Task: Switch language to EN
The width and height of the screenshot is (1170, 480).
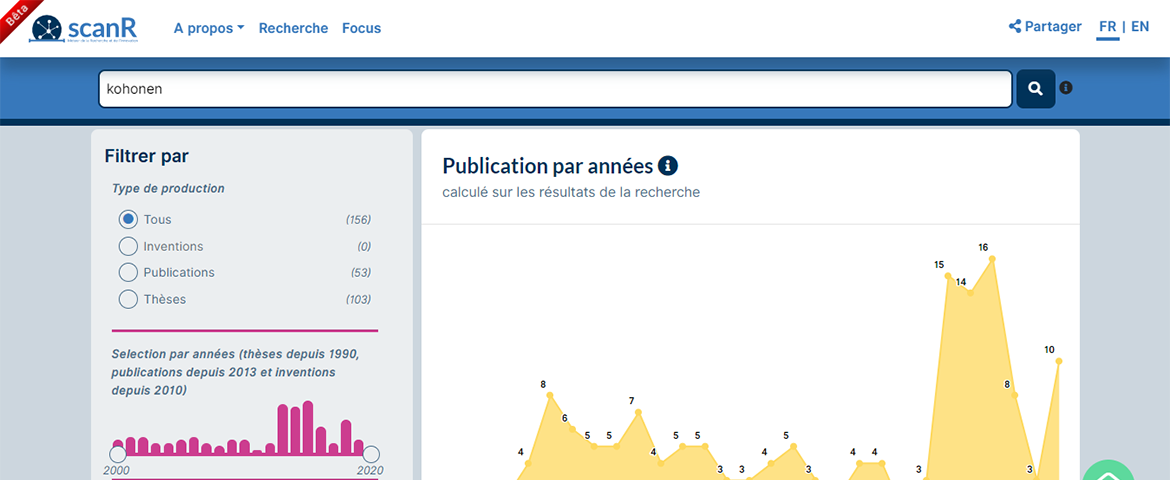Action: (x=1140, y=27)
